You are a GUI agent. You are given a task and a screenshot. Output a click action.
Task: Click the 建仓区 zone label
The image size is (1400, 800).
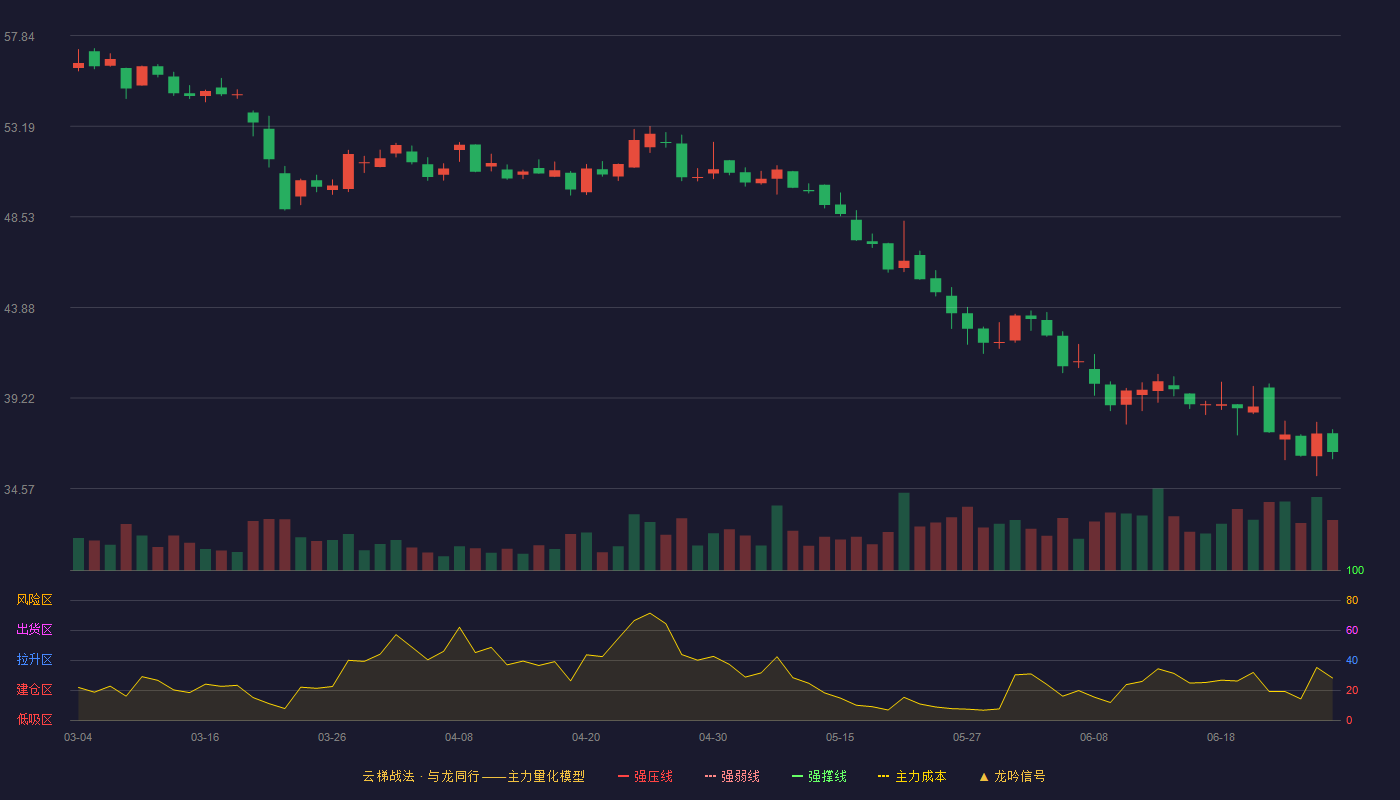34,690
